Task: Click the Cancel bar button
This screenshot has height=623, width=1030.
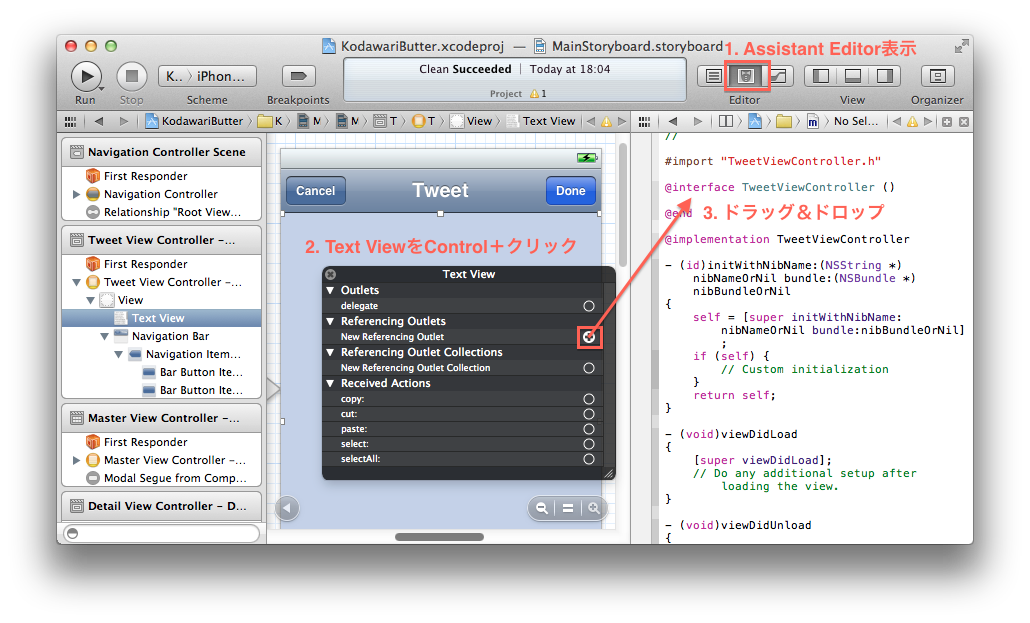Action: click(315, 191)
